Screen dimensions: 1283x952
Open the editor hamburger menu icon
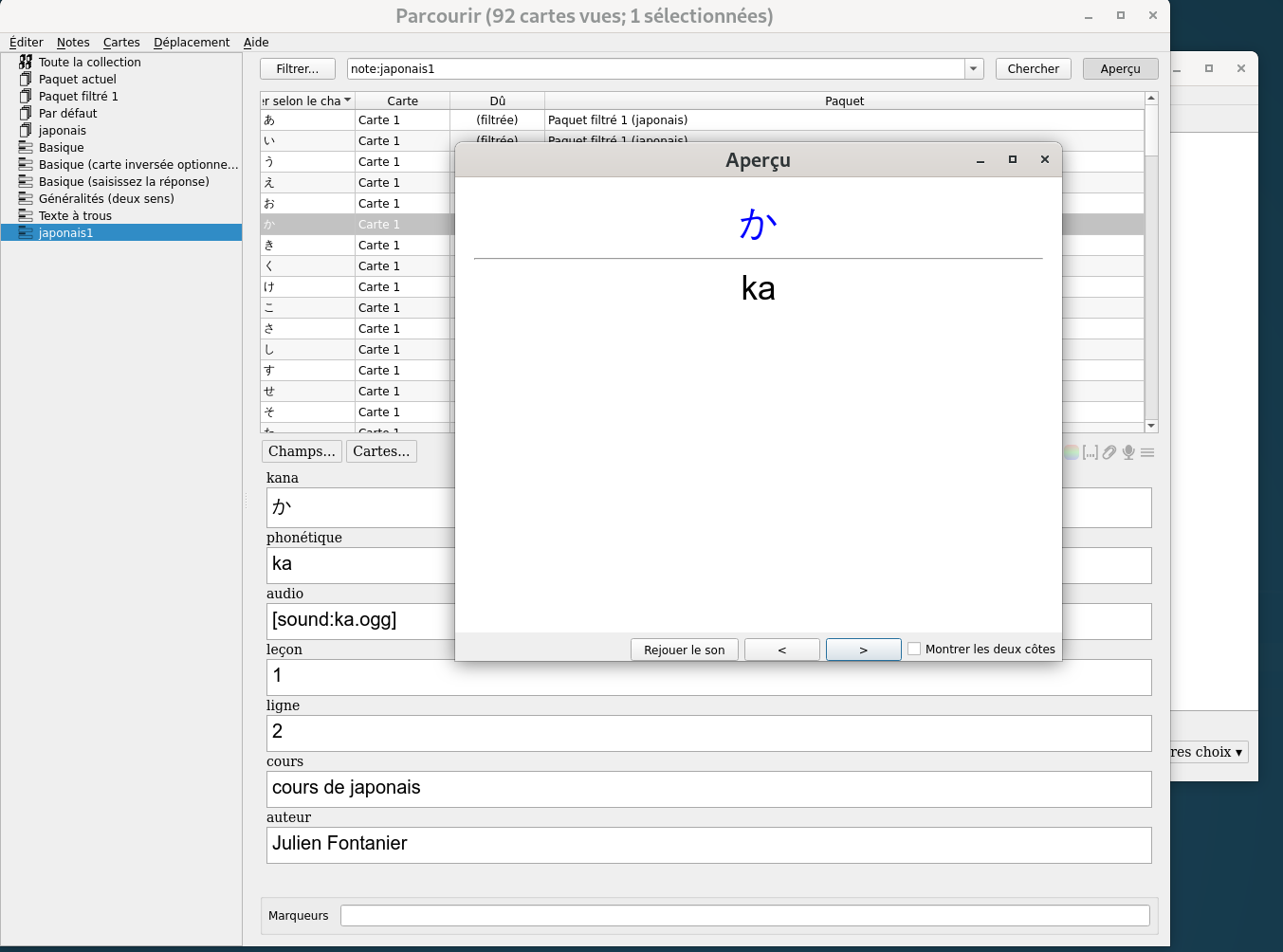click(1147, 452)
